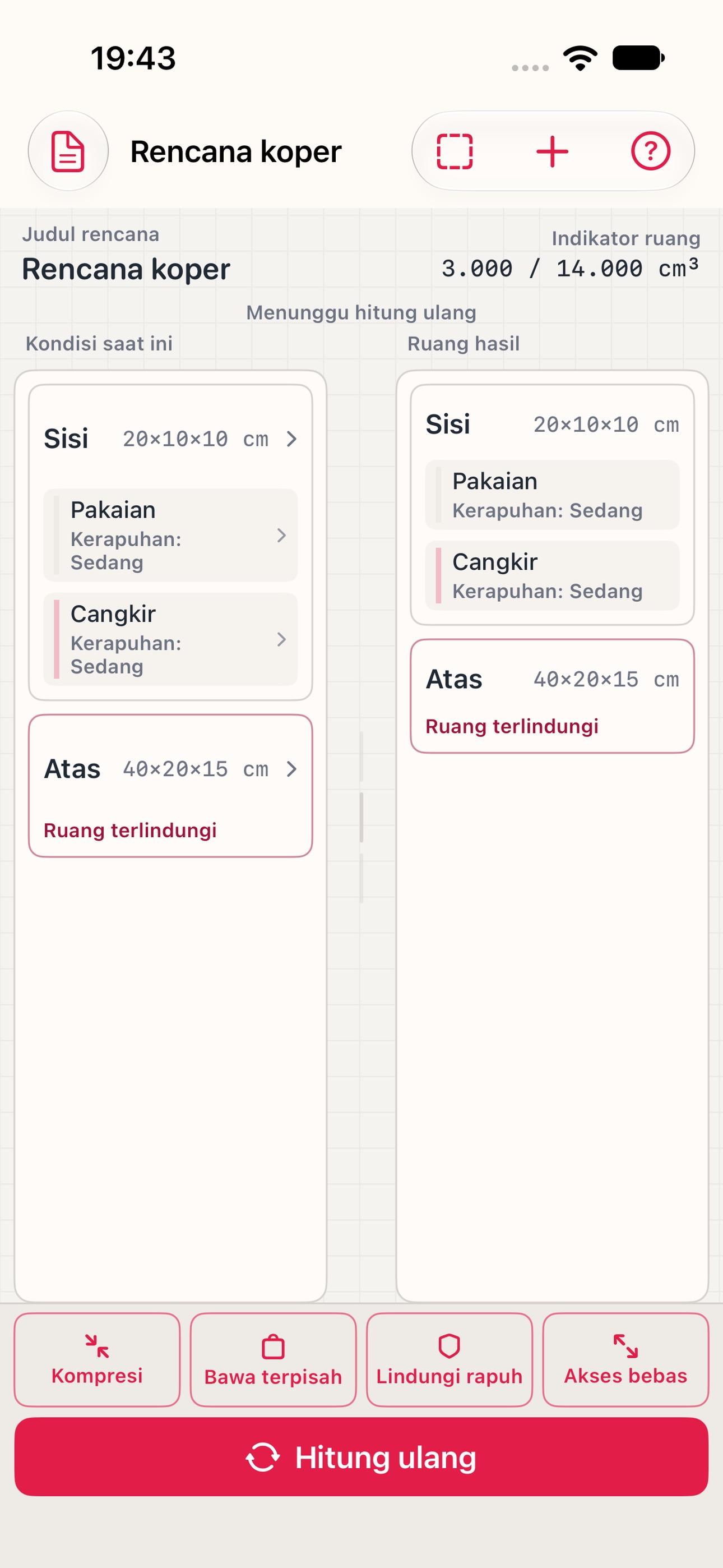Tap the plus add icon

(x=553, y=151)
